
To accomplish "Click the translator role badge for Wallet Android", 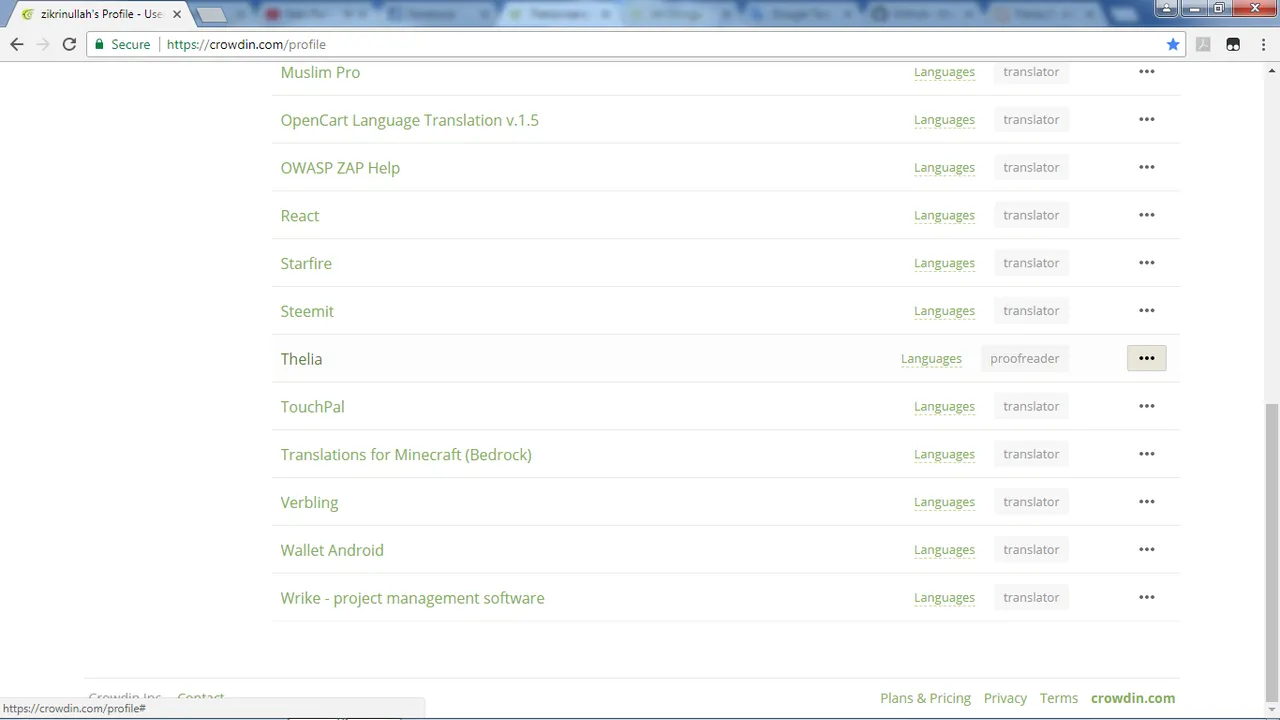I will click(1031, 550).
